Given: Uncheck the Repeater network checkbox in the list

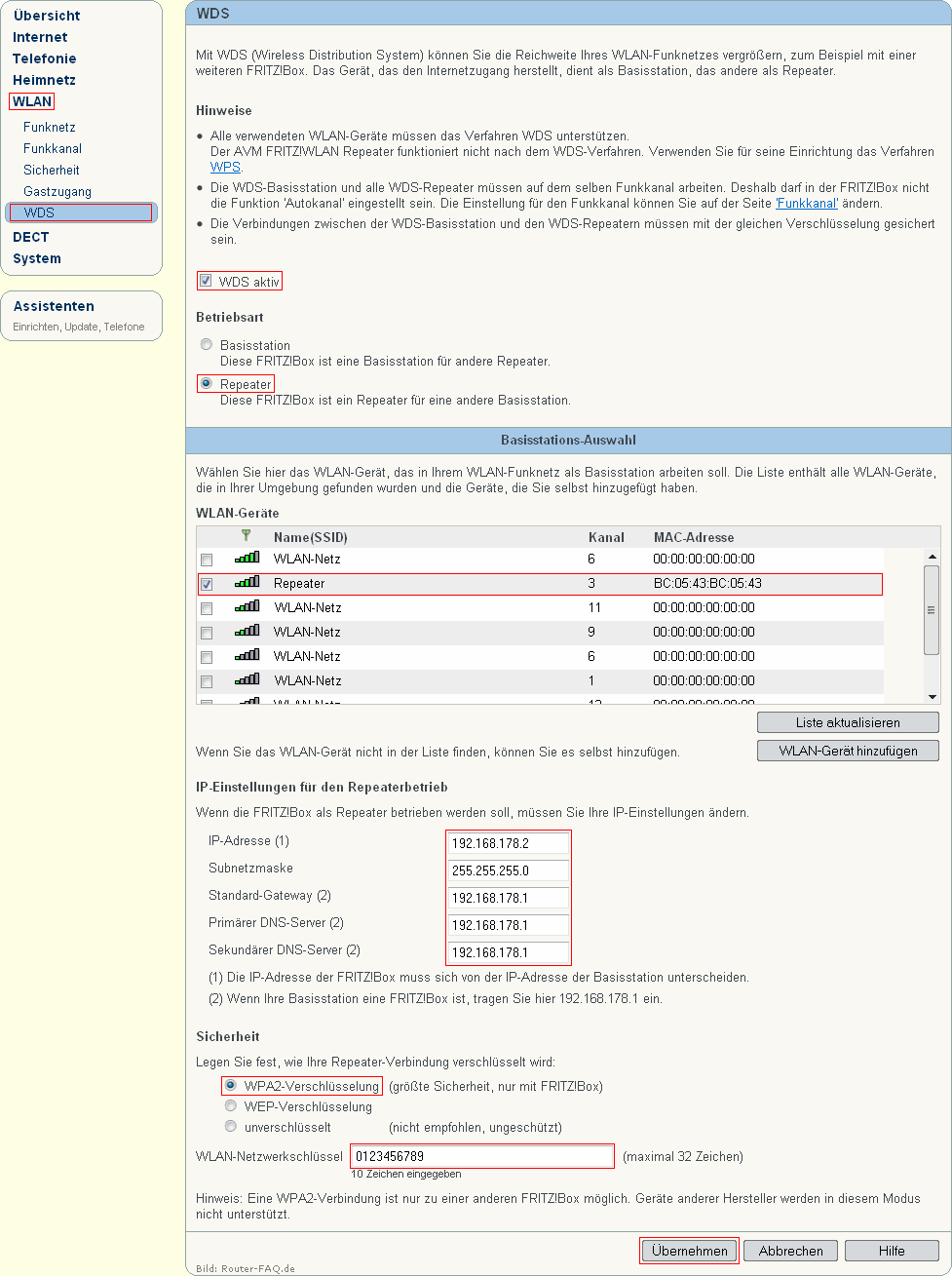Looking at the screenshot, I should point(206,584).
